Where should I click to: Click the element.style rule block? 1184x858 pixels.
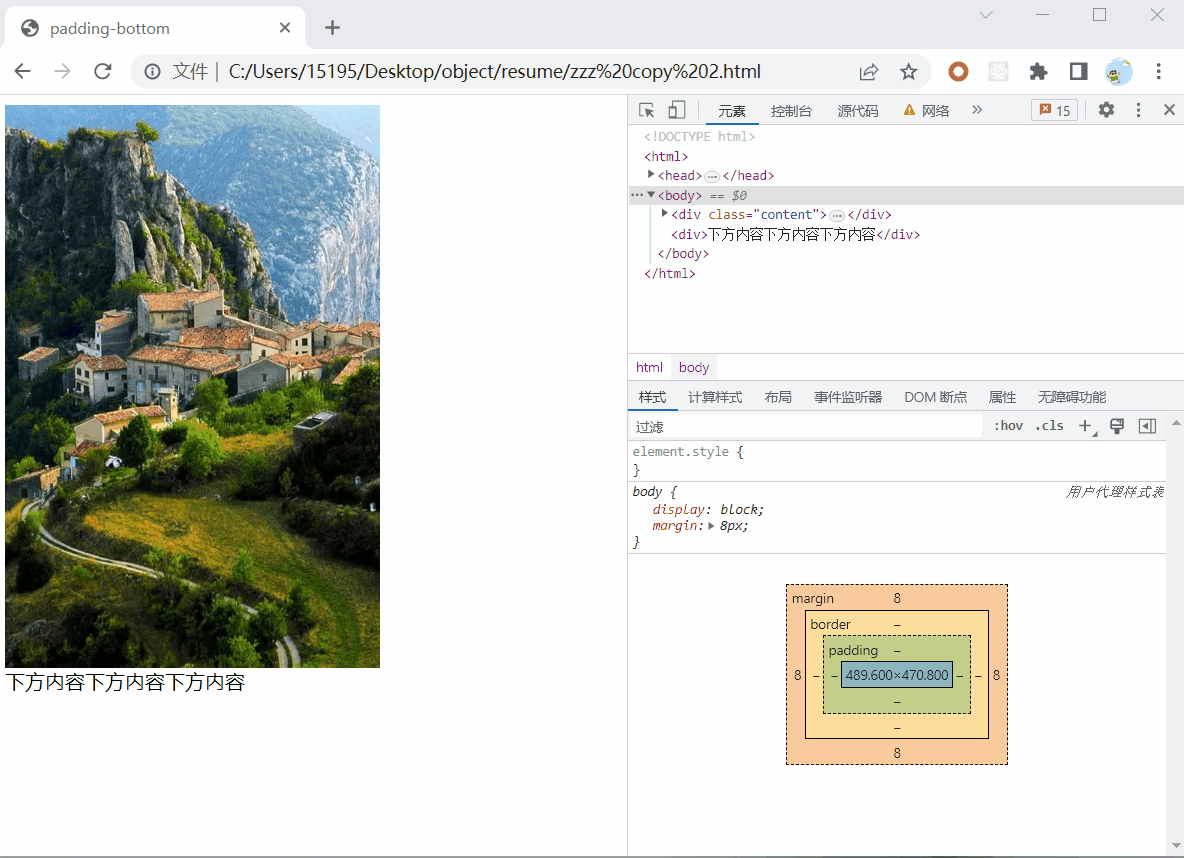(x=897, y=461)
